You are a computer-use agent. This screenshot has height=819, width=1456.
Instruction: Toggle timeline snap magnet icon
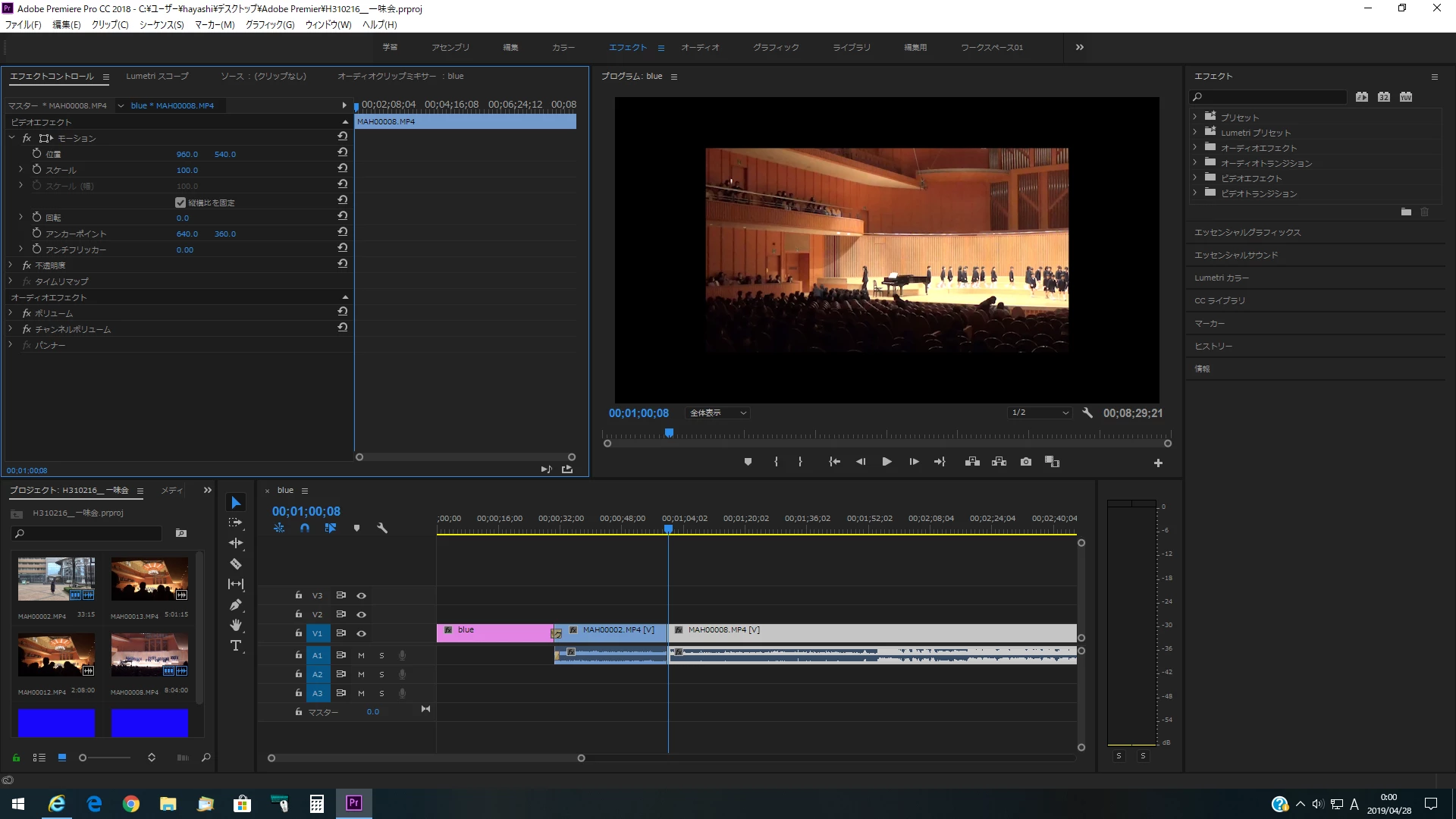tap(305, 528)
